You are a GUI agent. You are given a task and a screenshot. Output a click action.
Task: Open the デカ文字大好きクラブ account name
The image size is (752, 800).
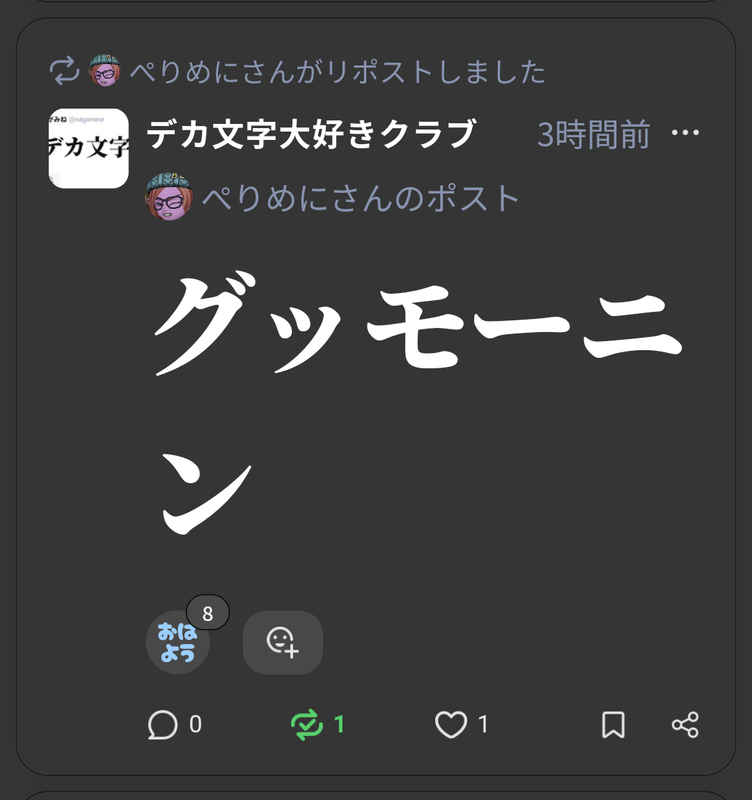pos(311,134)
